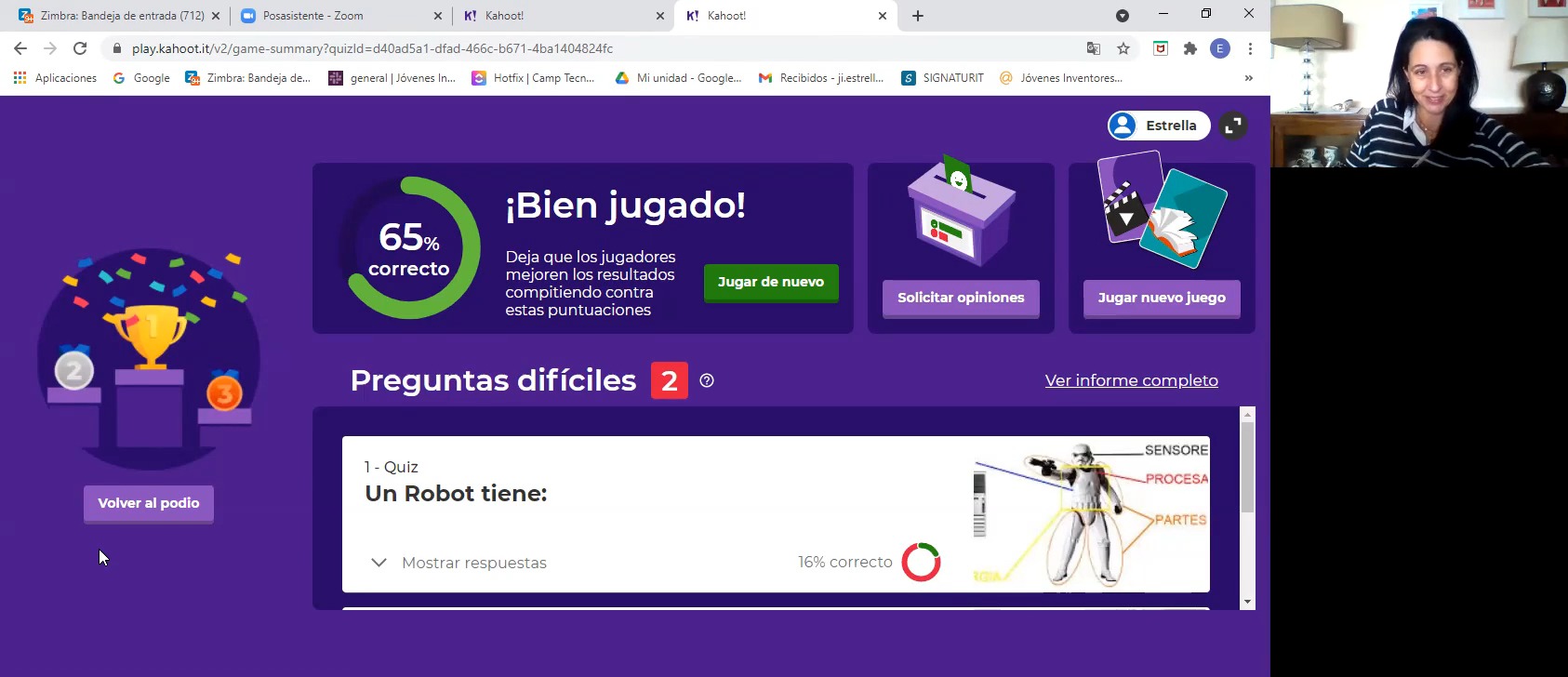Show more bookmarks with the overflow chevron
The image size is (1568, 677).
[1248, 78]
